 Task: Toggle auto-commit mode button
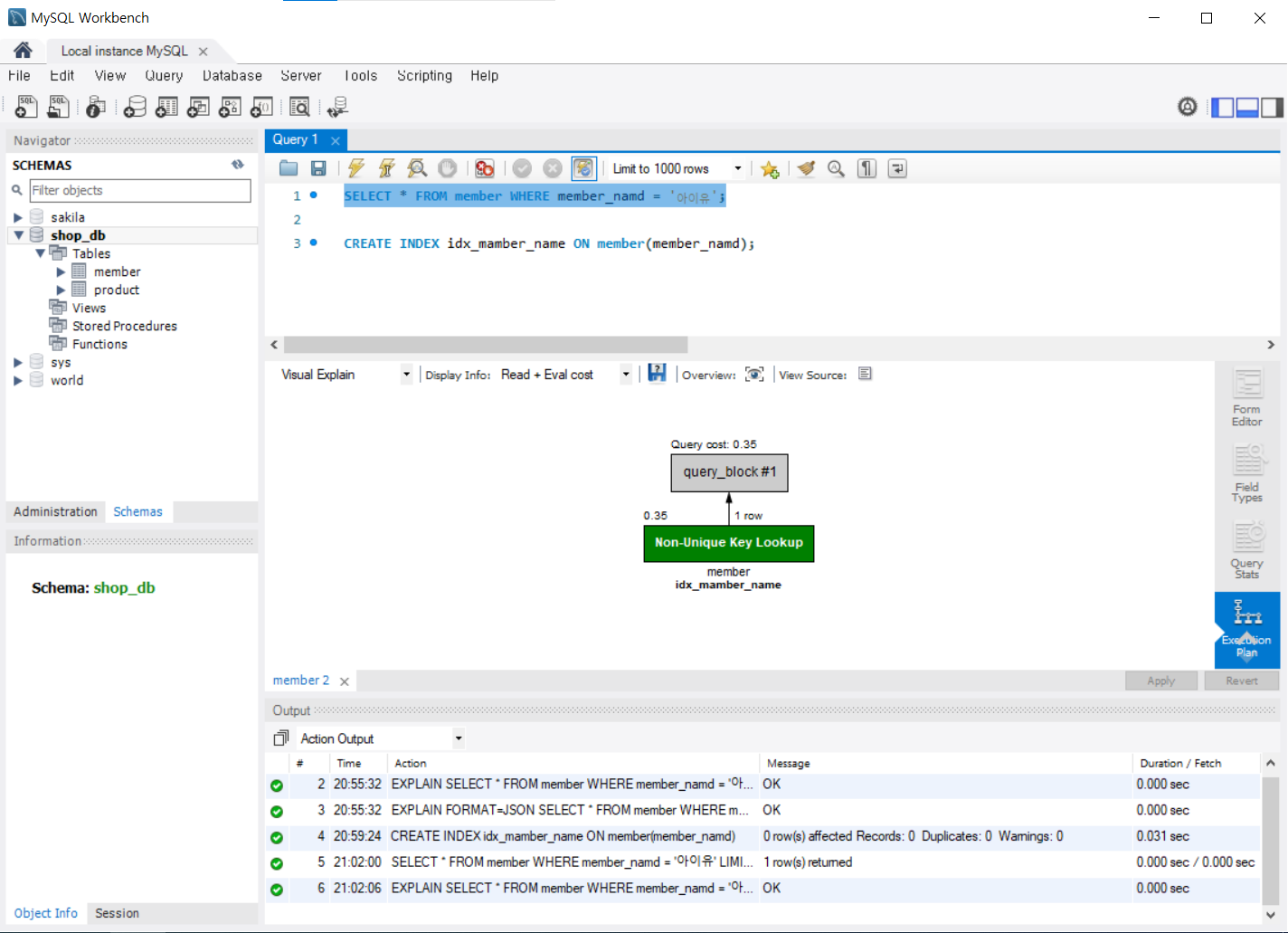coord(583,168)
